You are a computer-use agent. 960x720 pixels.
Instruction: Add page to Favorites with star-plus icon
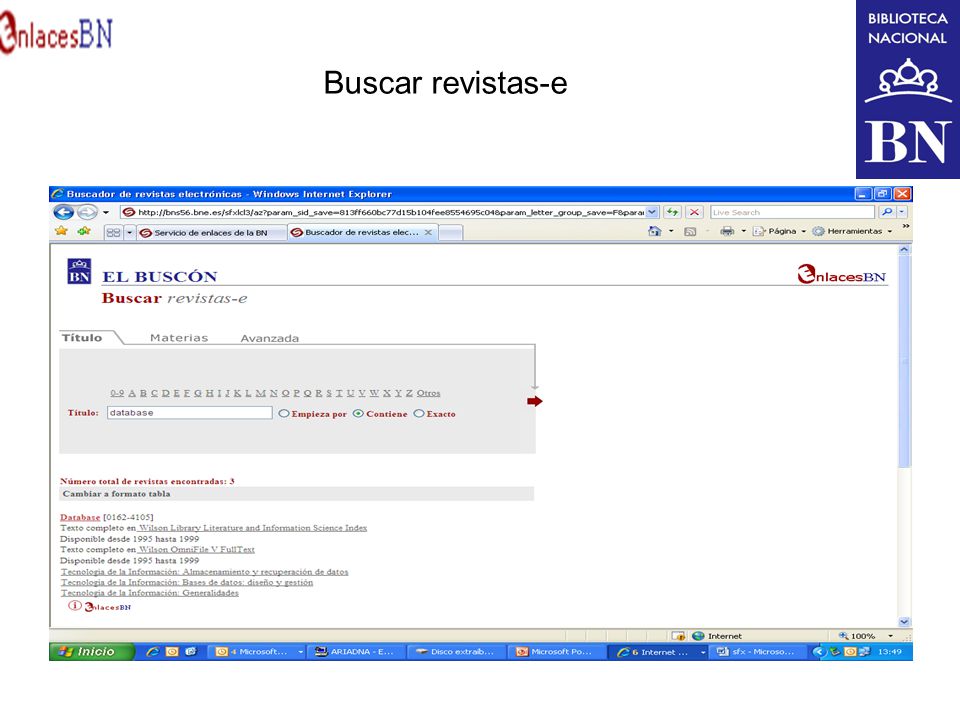pos(84,231)
